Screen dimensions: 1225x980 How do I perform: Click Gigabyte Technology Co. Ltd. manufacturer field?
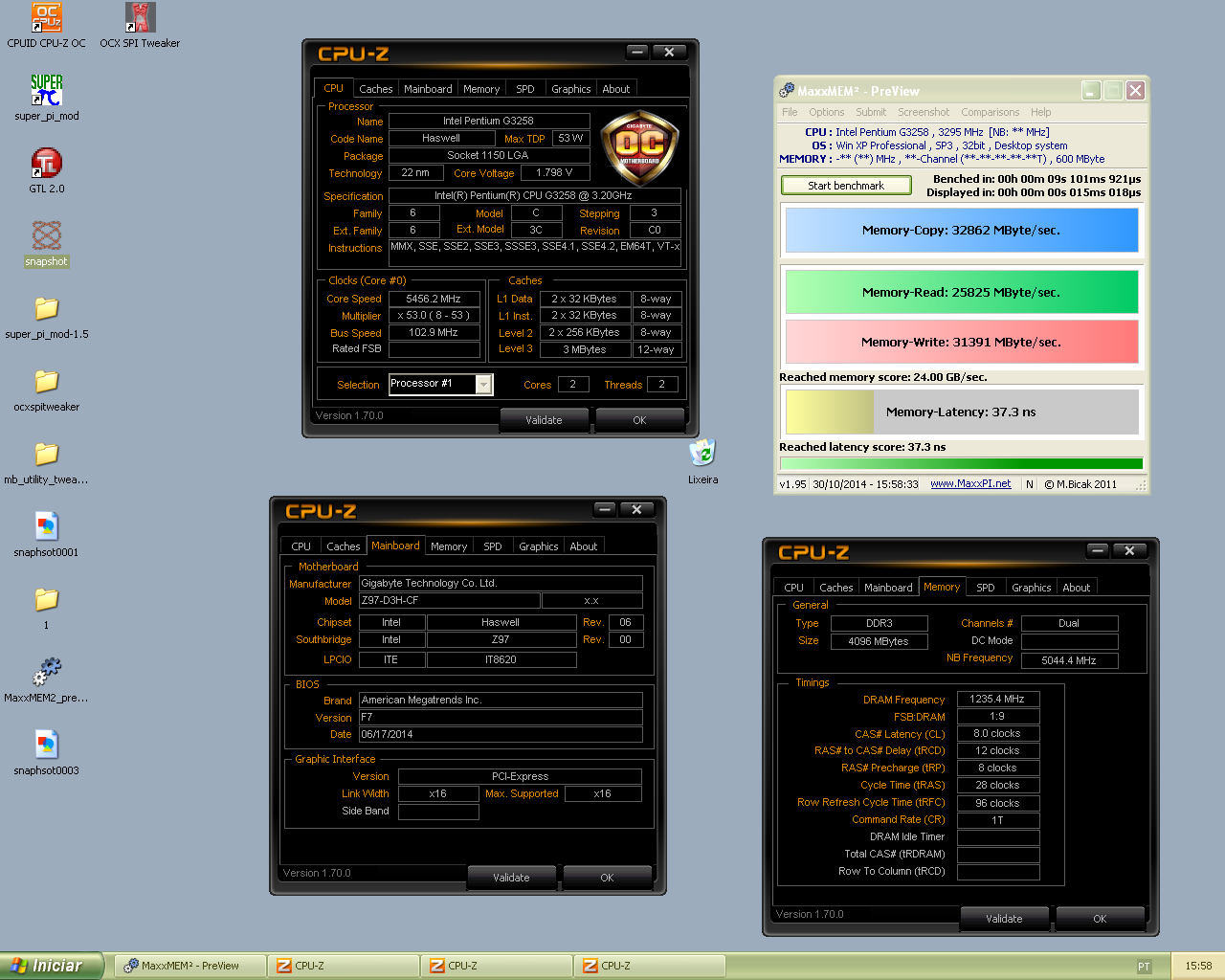click(501, 583)
